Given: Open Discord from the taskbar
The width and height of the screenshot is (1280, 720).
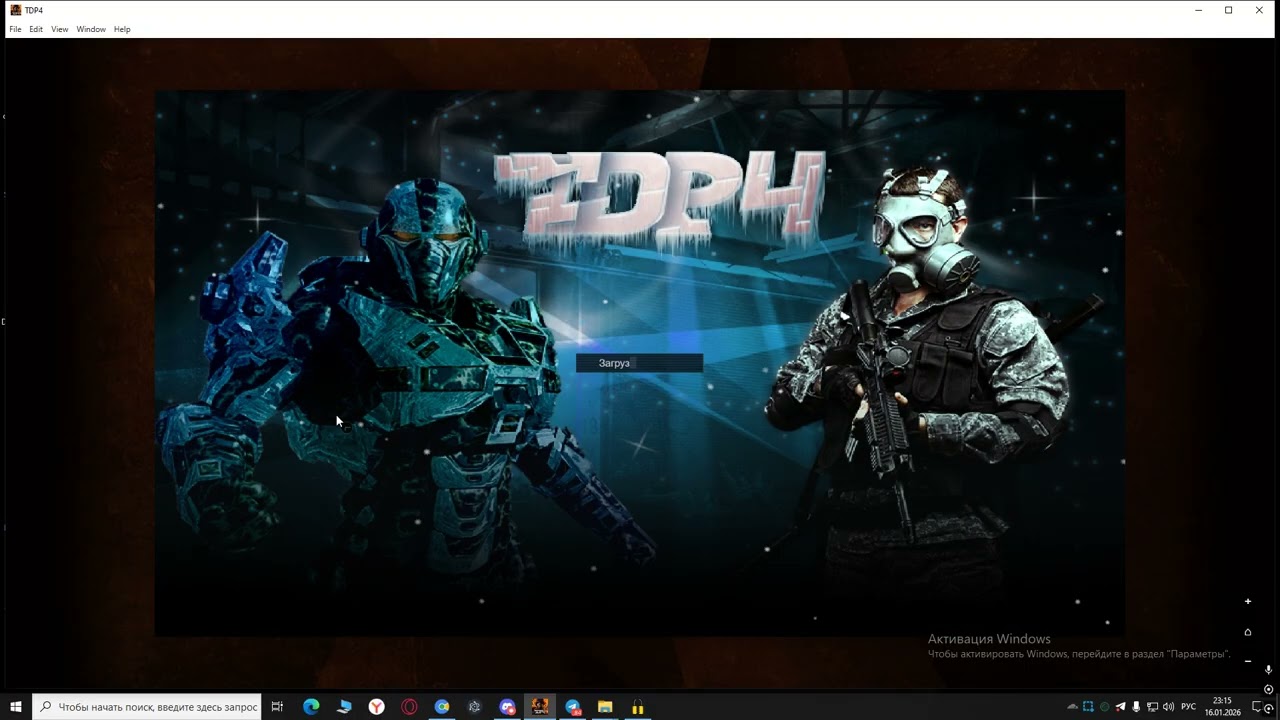Looking at the screenshot, I should (507, 707).
